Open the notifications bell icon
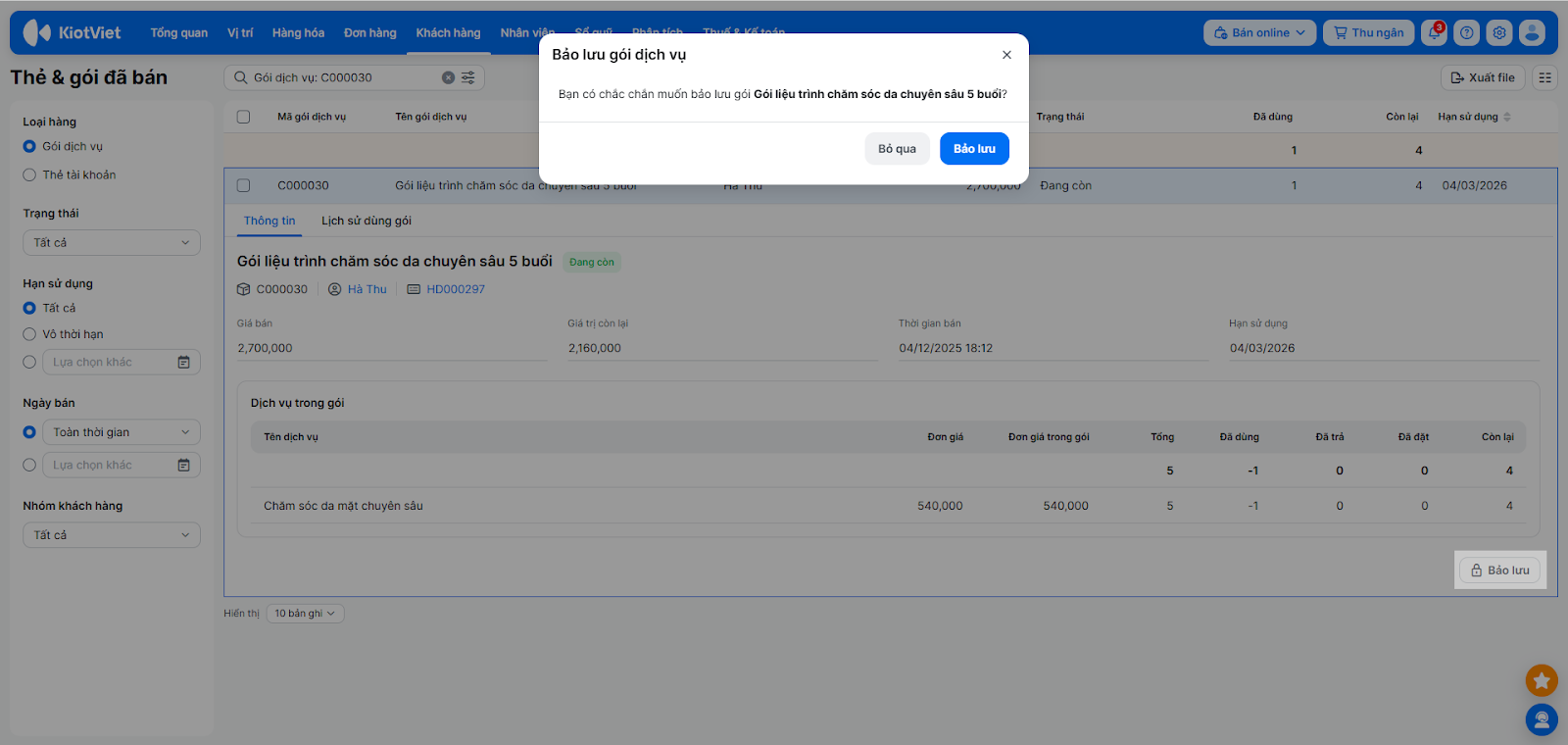Screen dimensions: 1568x745 tap(1435, 32)
